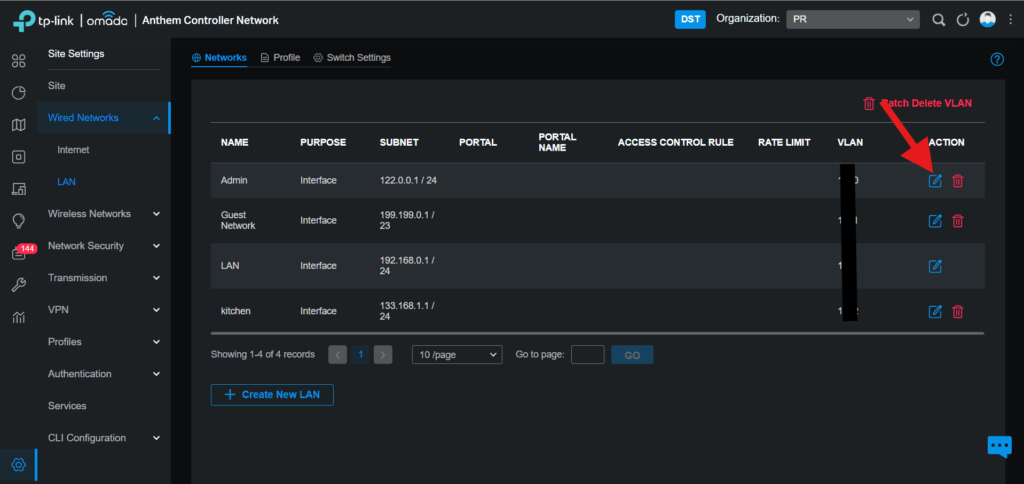1024x484 pixels.
Task: Click the refresh icon in top bar
Action: click(x=963, y=20)
